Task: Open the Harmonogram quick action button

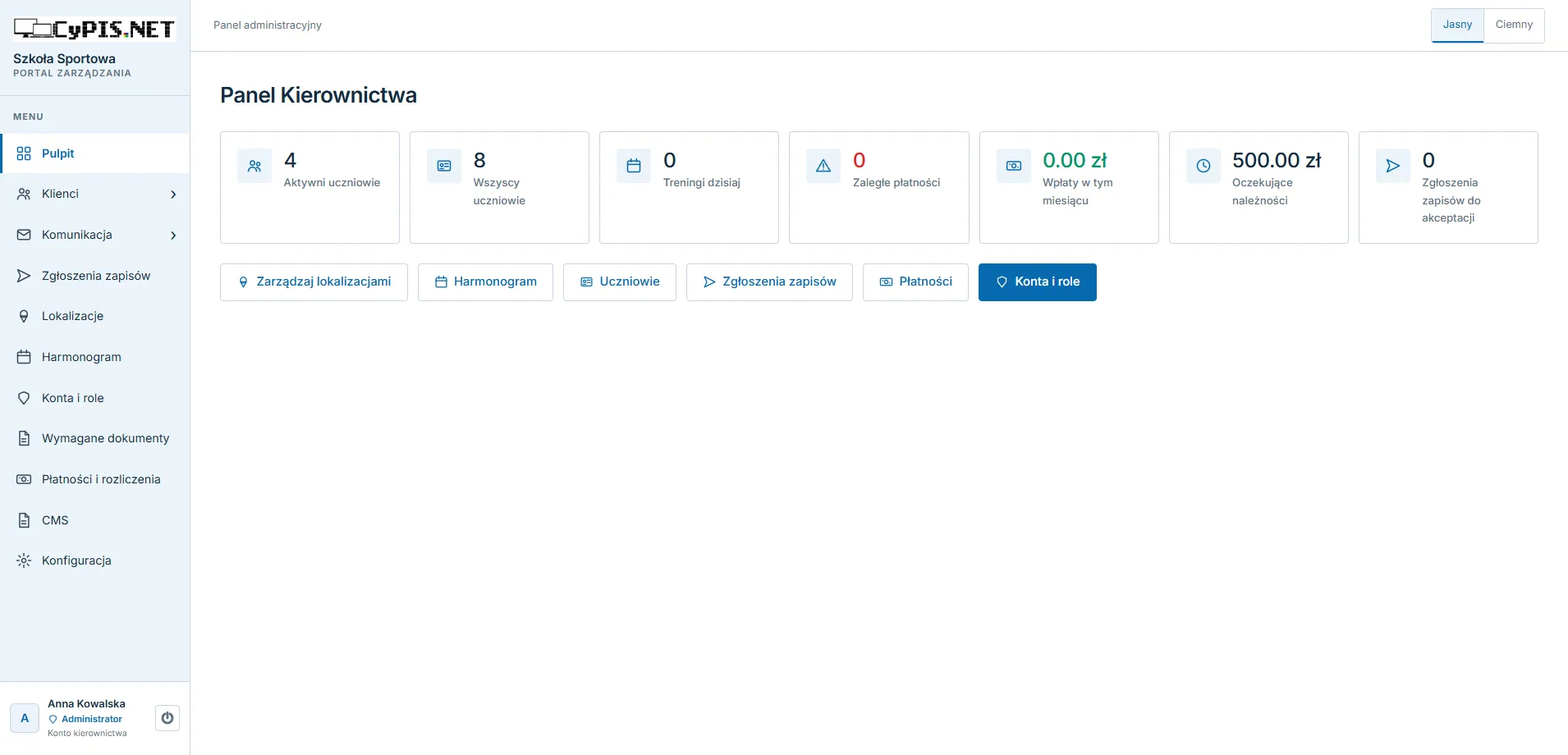Action: pos(485,282)
